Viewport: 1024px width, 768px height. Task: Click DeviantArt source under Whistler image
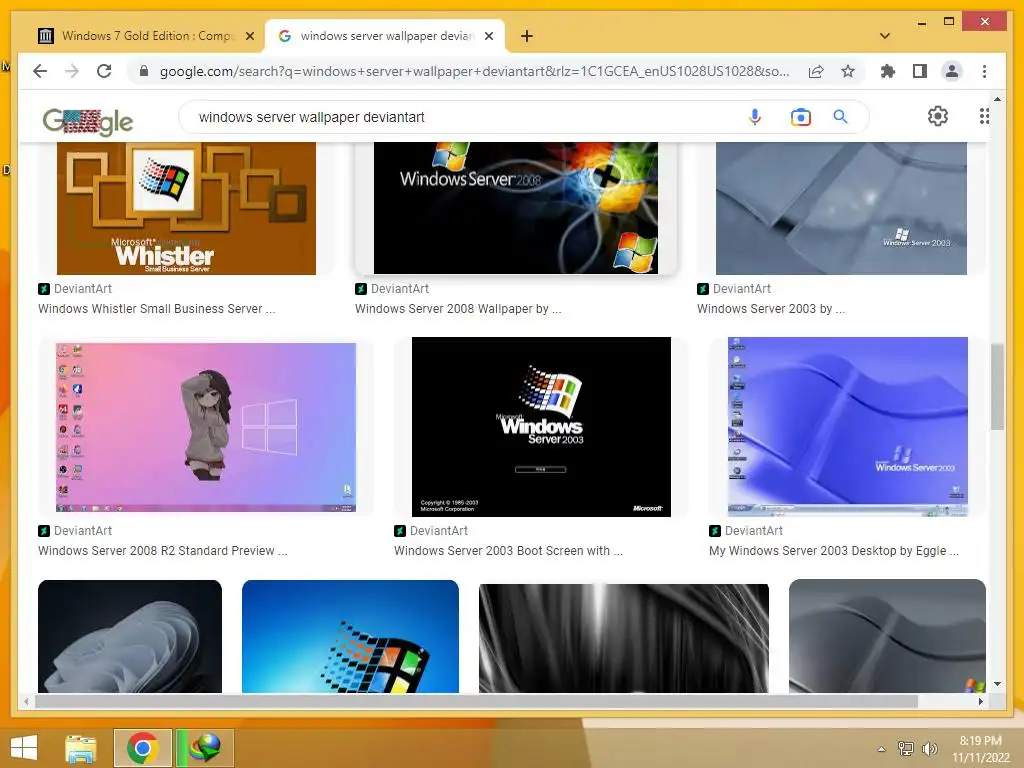click(x=75, y=289)
